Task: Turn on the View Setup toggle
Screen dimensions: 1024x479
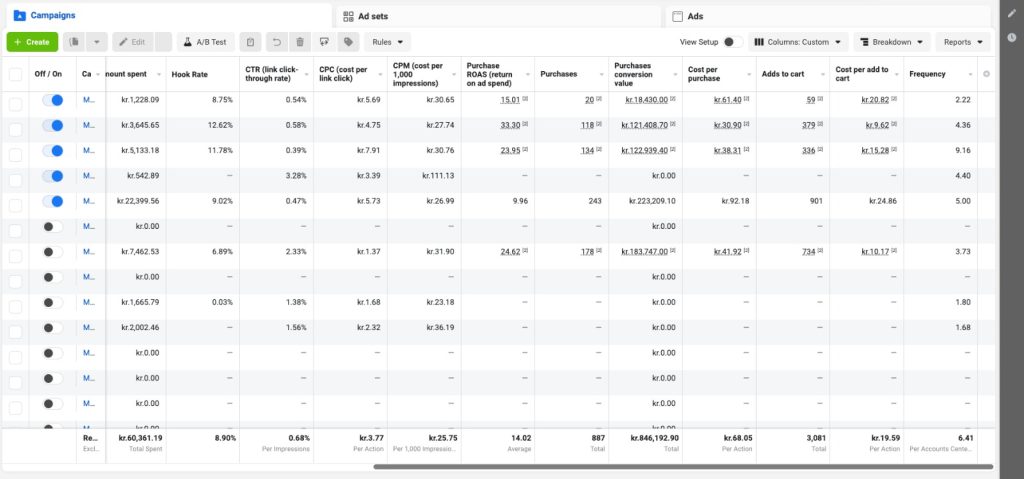Action: click(x=732, y=42)
